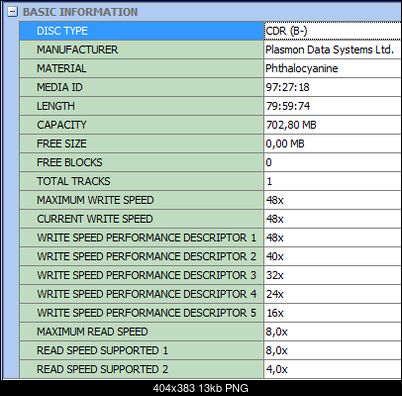Select the MAXIMUM READ SPEED label
The image size is (402, 396).
[92, 332]
